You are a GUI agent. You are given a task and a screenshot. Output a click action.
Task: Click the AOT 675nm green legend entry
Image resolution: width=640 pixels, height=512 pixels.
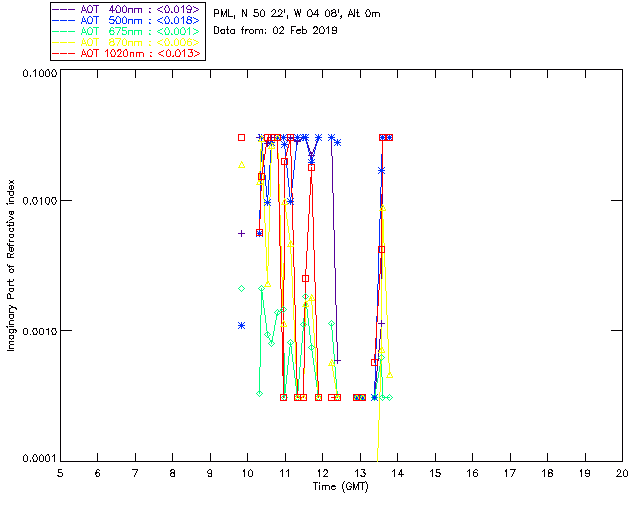(x=126, y=31)
